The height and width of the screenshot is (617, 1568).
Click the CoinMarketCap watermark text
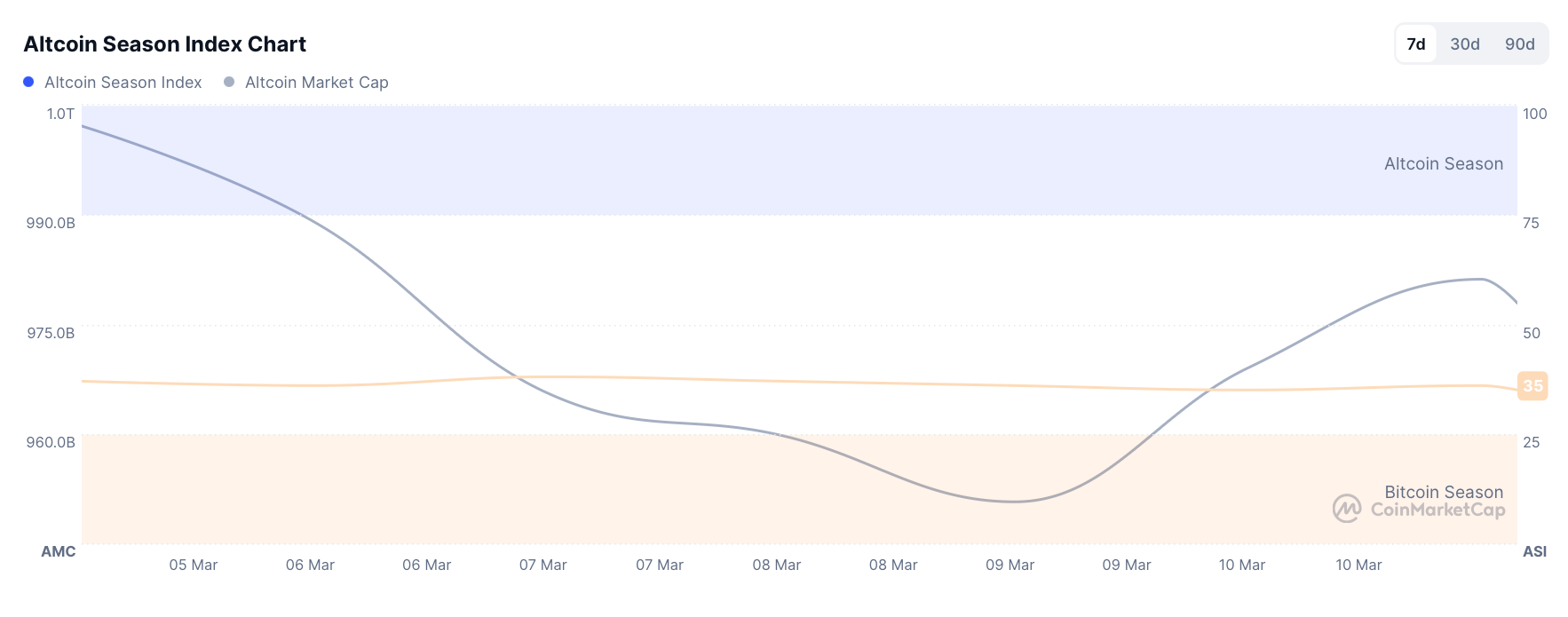click(x=1437, y=510)
